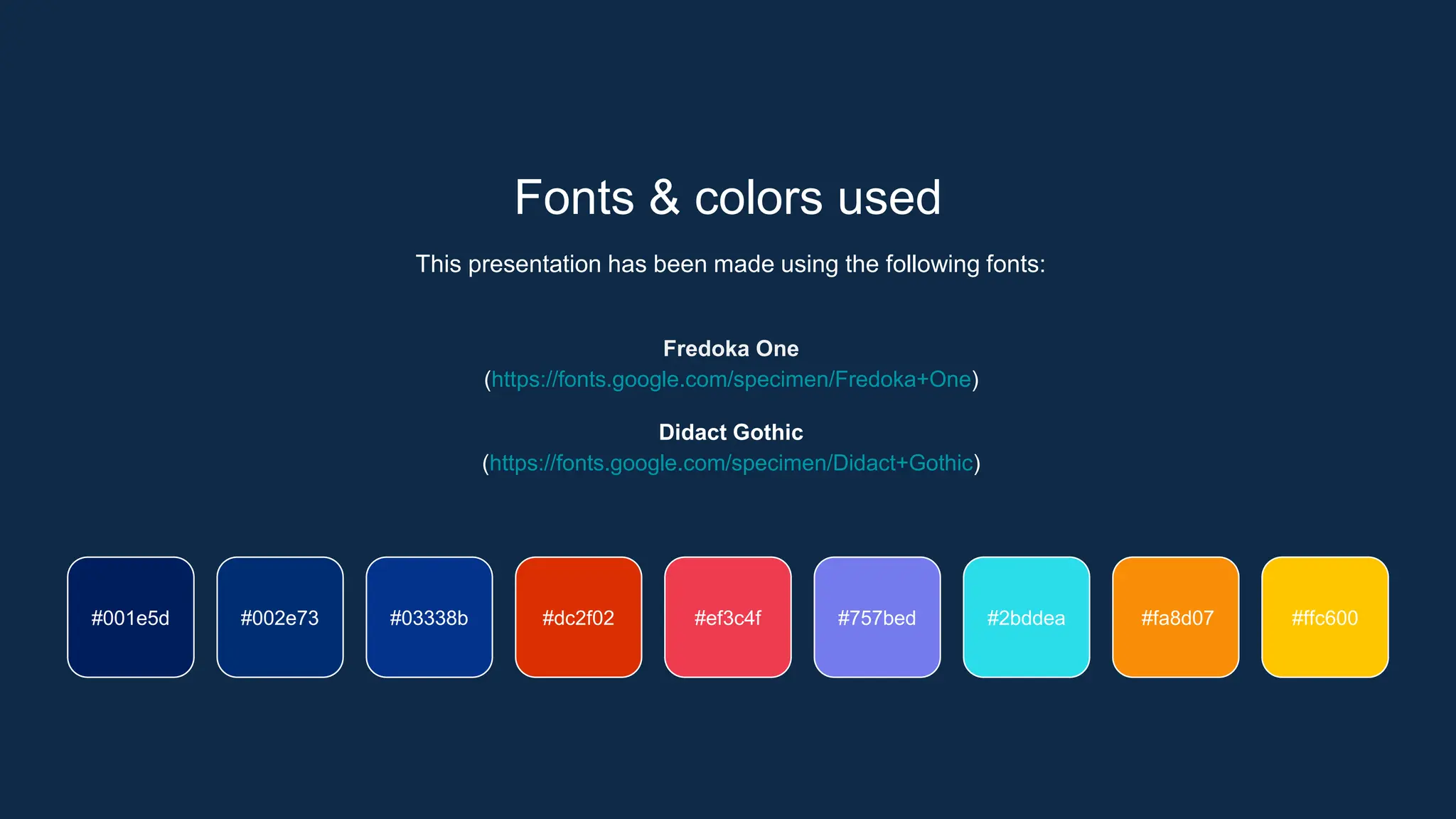This screenshot has height=819, width=1456.
Task: Pick the #757bed periwinkle swatch
Action: coord(877,617)
